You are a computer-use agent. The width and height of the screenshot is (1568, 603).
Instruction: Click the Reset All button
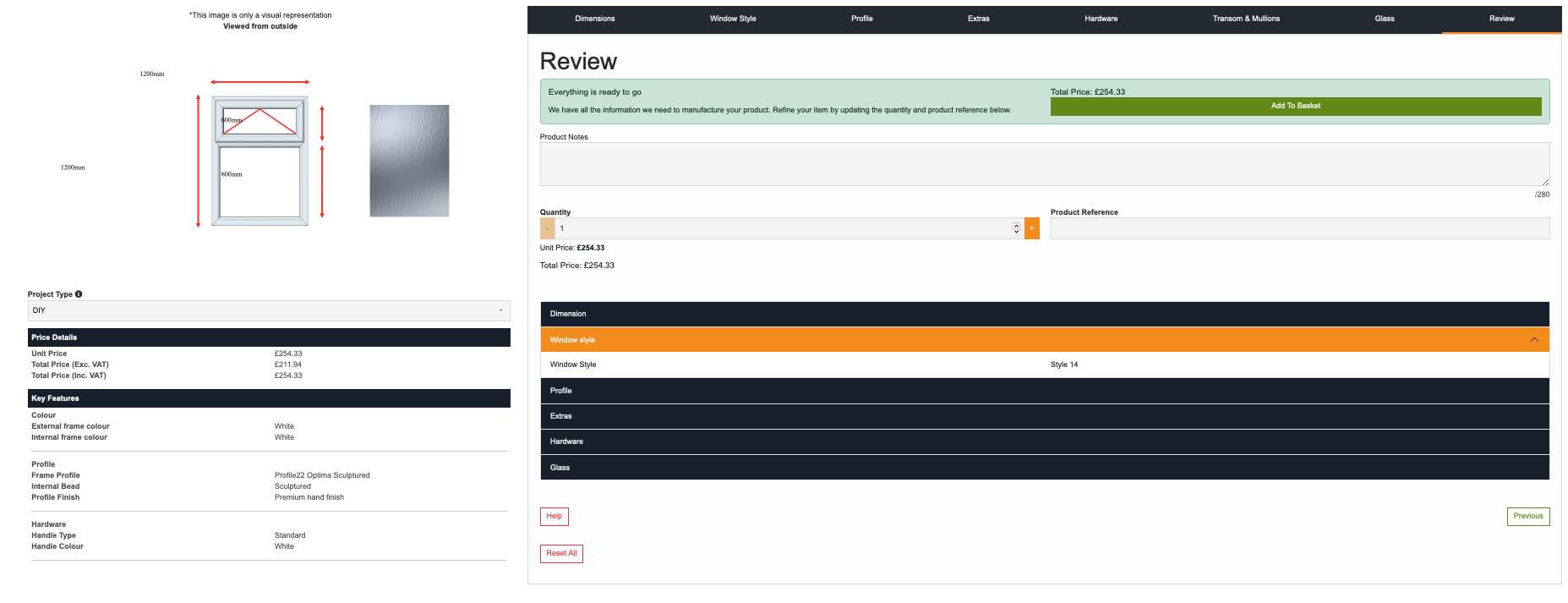pos(561,554)
